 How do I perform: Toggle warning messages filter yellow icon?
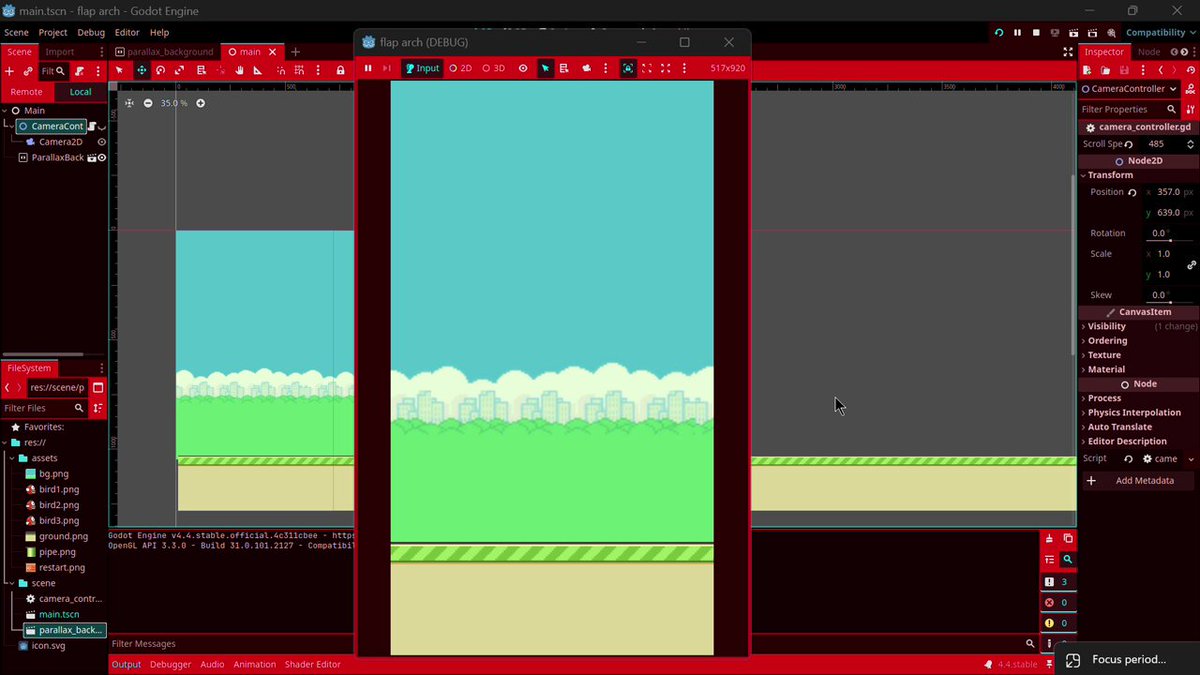click(1057, 623)
